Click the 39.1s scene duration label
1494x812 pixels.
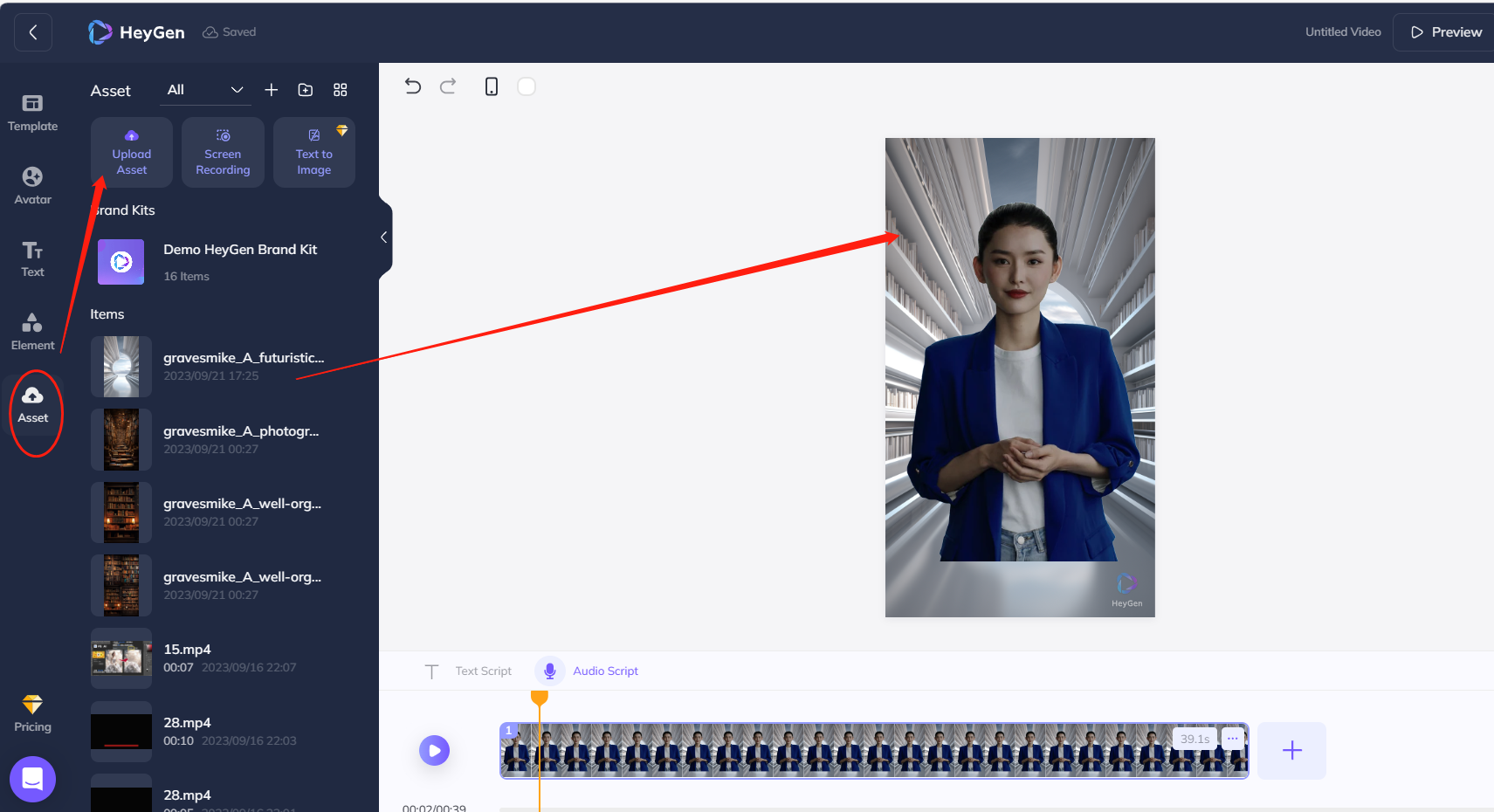coord(1195,739)
